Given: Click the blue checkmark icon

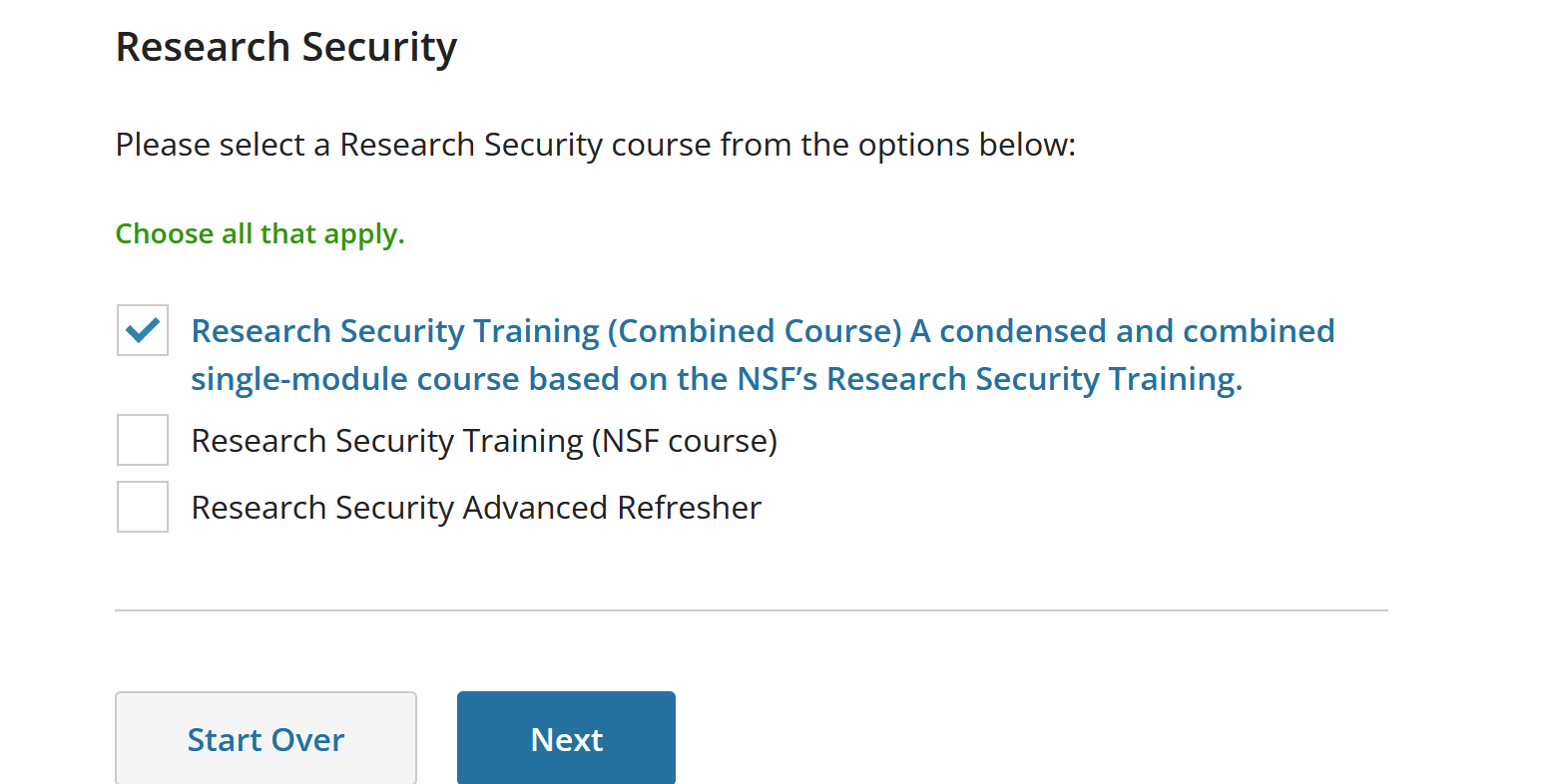Looking at the screenshot, I should (x=144, y=329).
